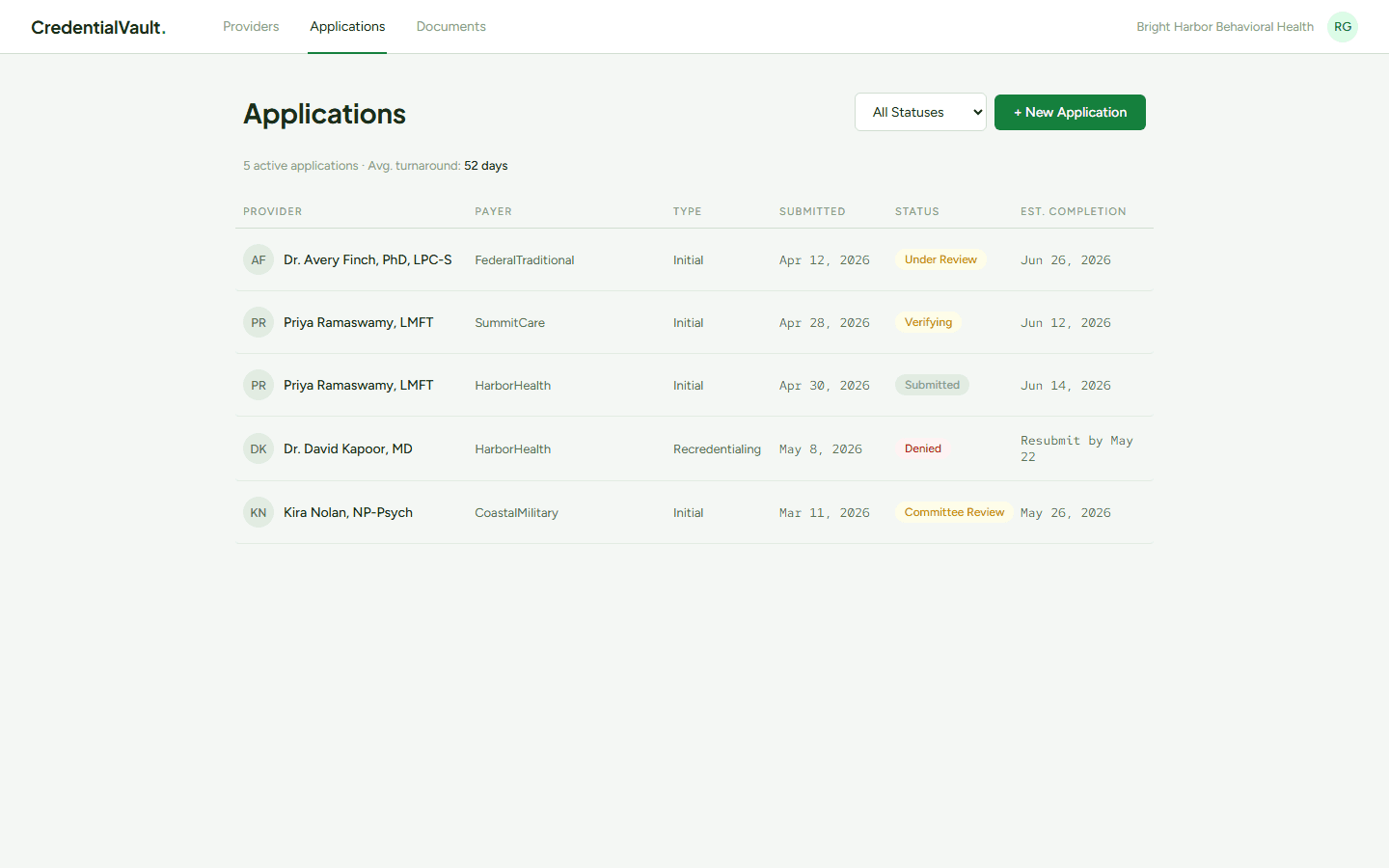Click the DK avatar for David Kapoor

point(259,448)
